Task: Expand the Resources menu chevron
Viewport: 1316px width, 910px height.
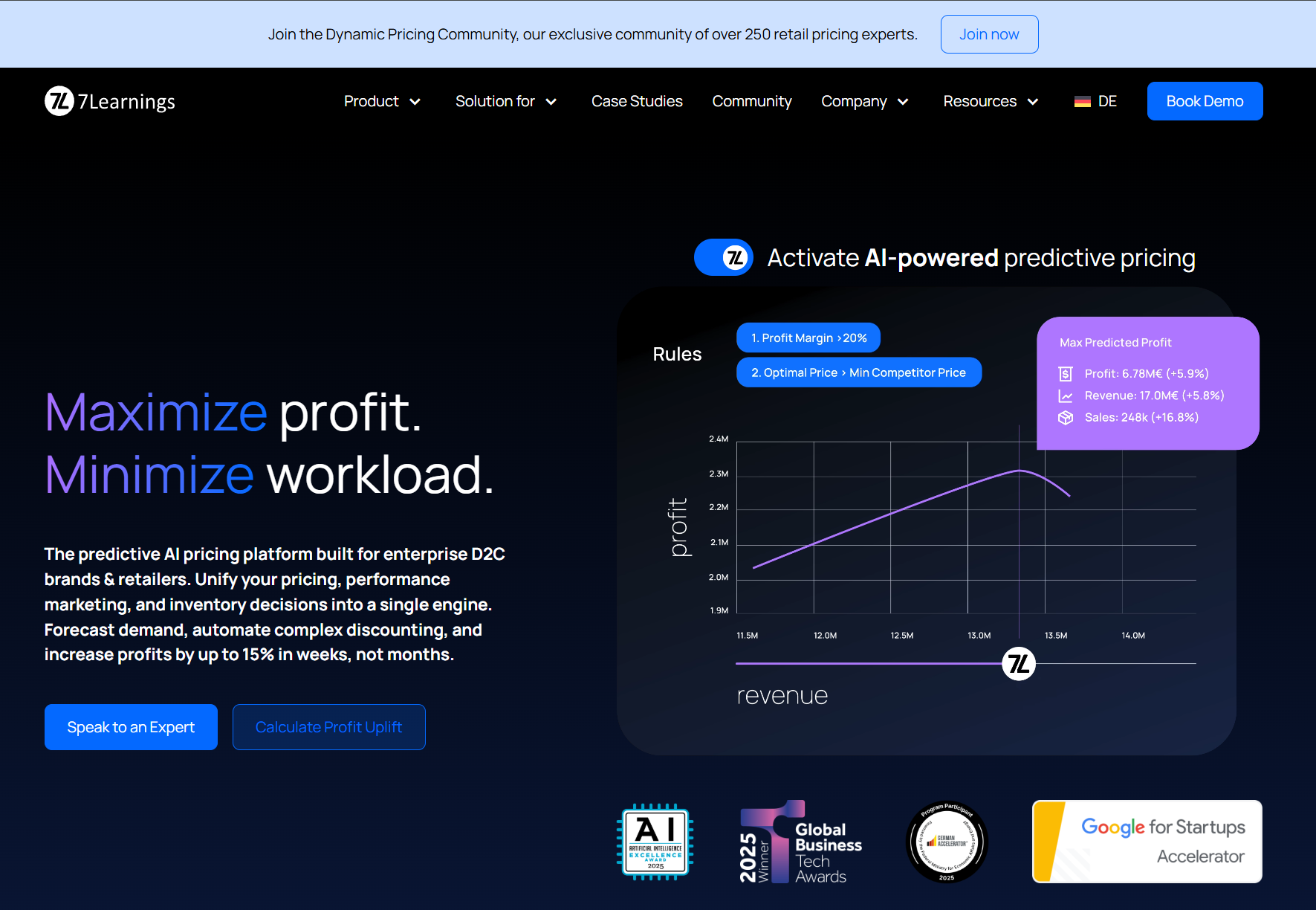Action: 1033,102
